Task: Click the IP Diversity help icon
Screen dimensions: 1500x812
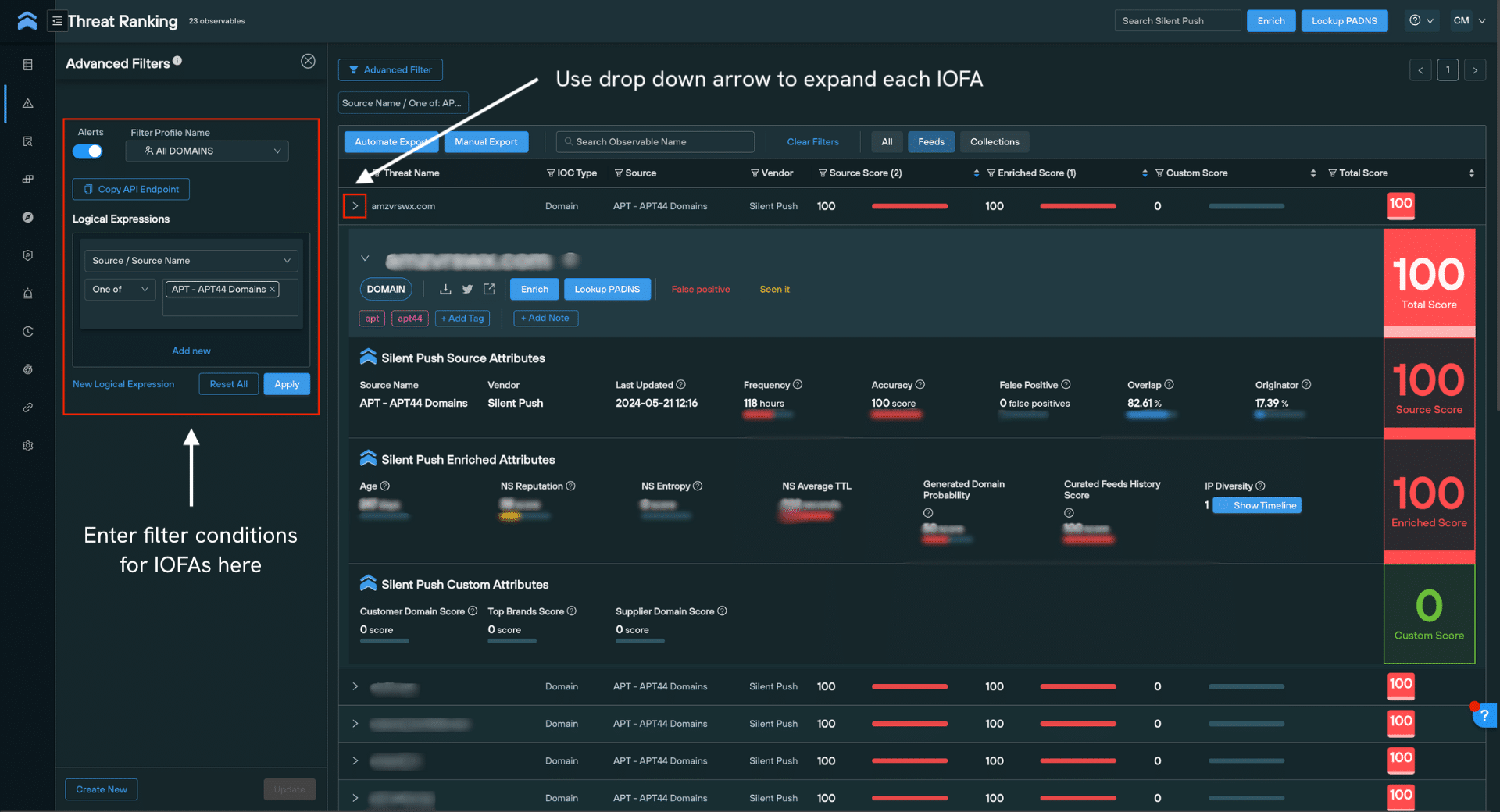Action: coord(1260,486)
